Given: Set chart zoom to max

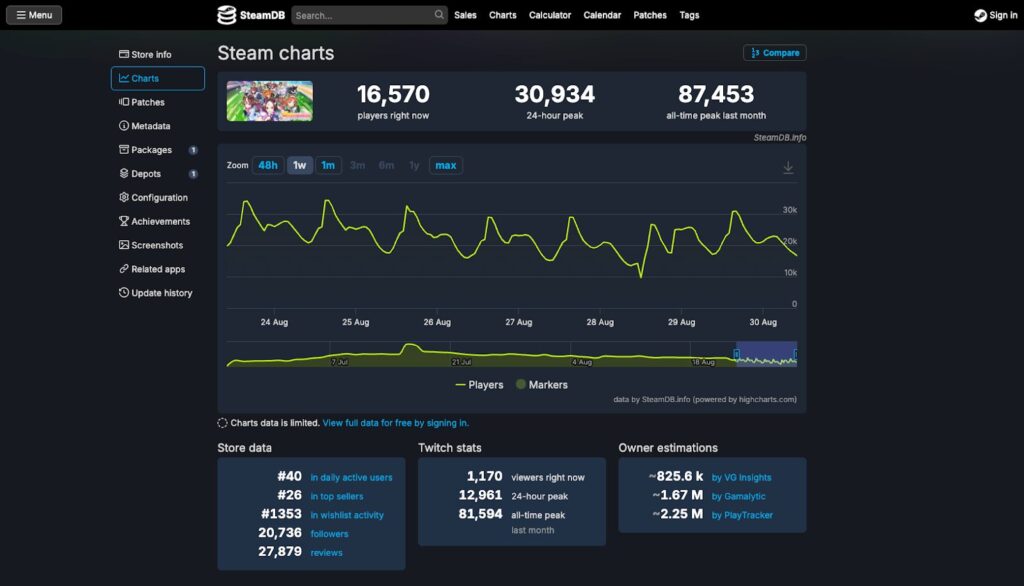Looking at the screenshot, I should click(x=446, y=166).
